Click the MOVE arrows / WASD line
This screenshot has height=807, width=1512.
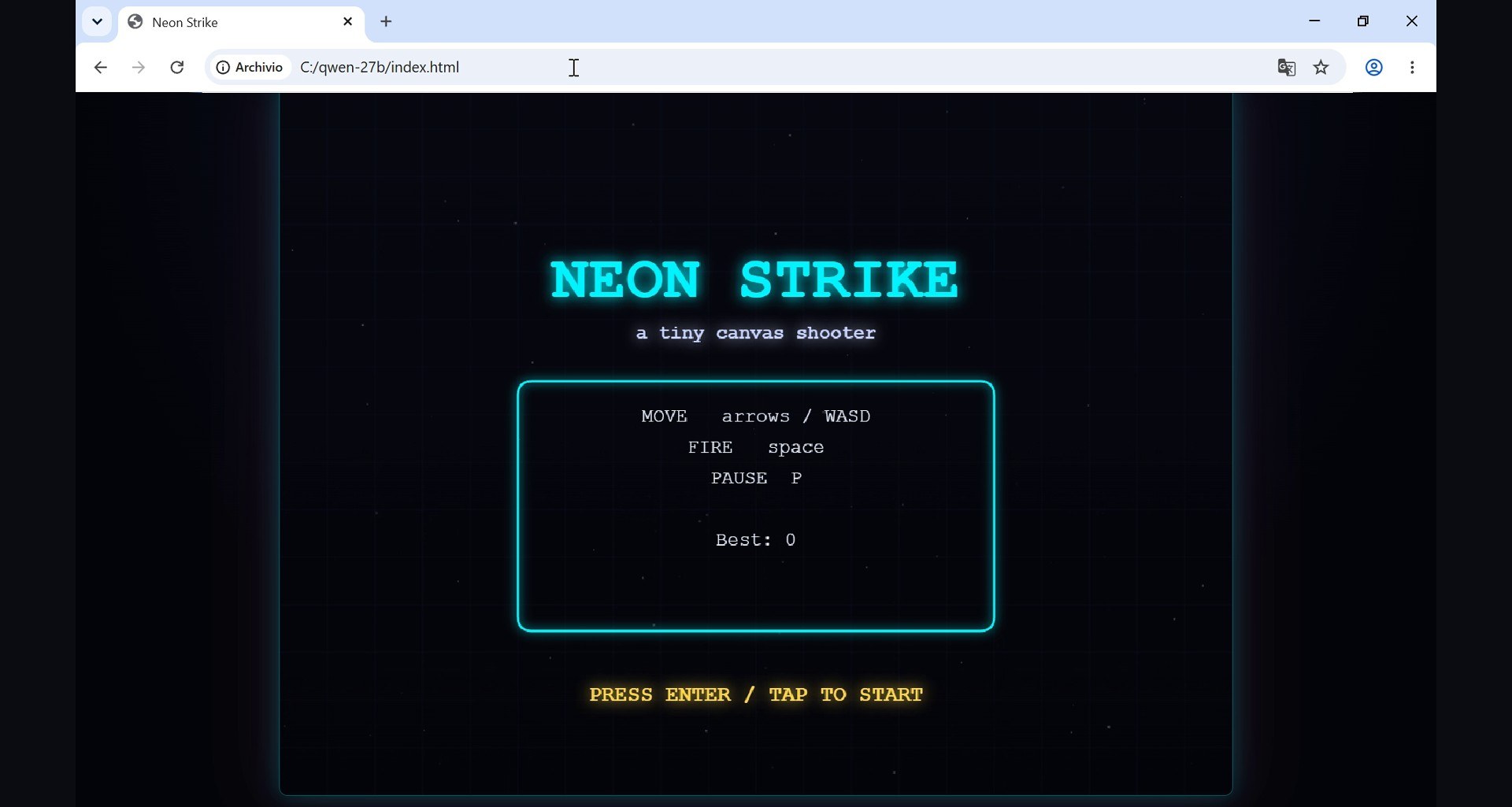click(756, 416)
